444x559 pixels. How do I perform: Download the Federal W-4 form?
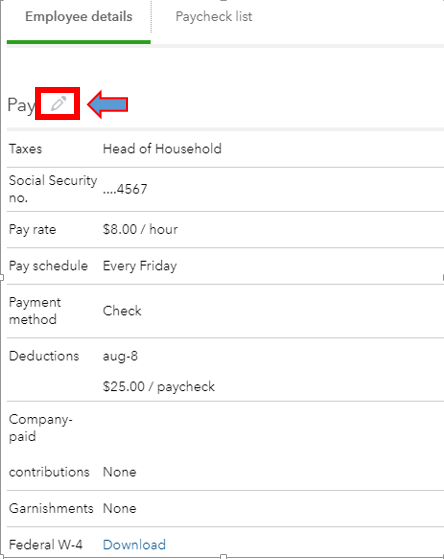[x=134, y=544]
